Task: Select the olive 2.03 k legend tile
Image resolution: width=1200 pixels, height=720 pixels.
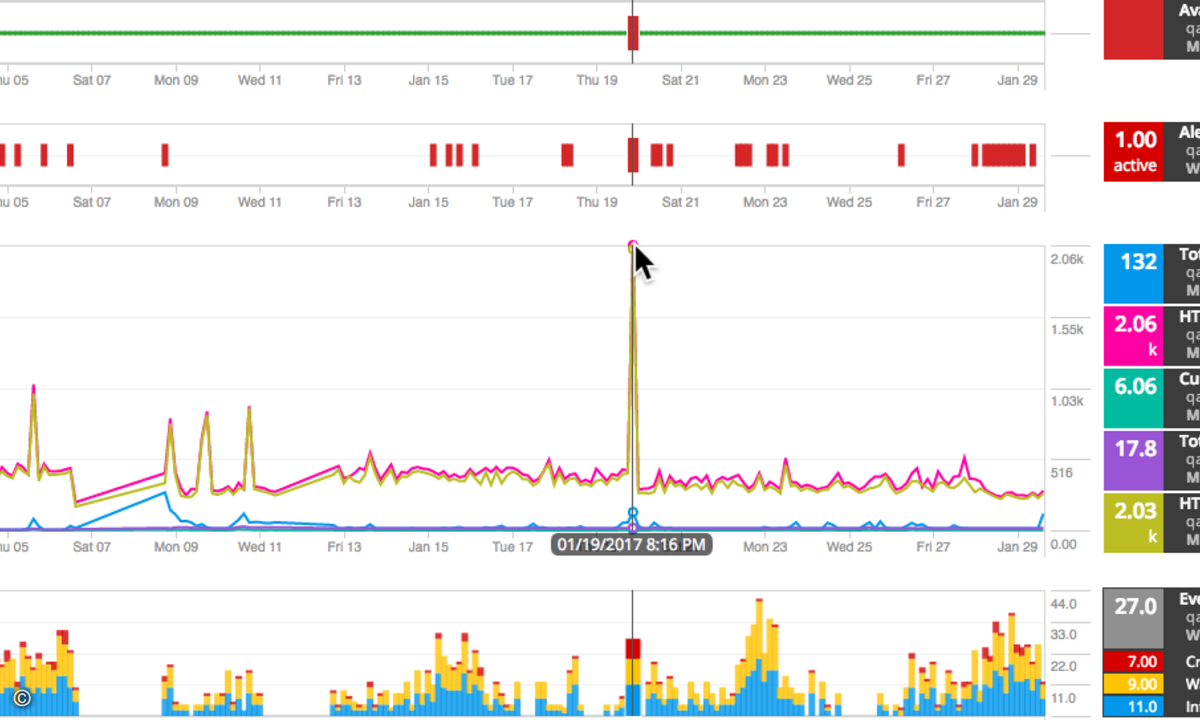Action: pyautogui.click(x=1133, y=522)
